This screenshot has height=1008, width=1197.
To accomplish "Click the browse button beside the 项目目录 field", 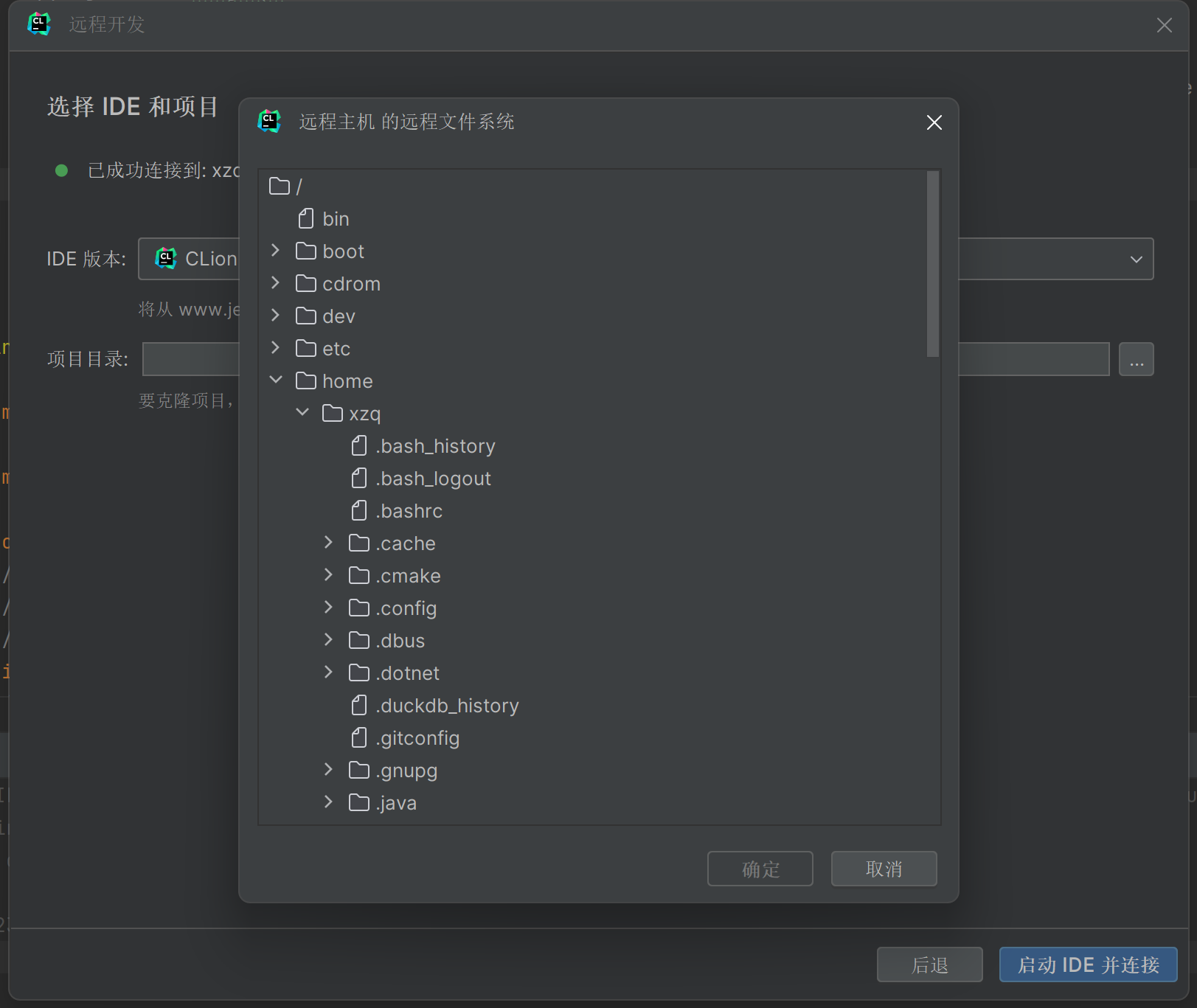I will (1136, 359).
